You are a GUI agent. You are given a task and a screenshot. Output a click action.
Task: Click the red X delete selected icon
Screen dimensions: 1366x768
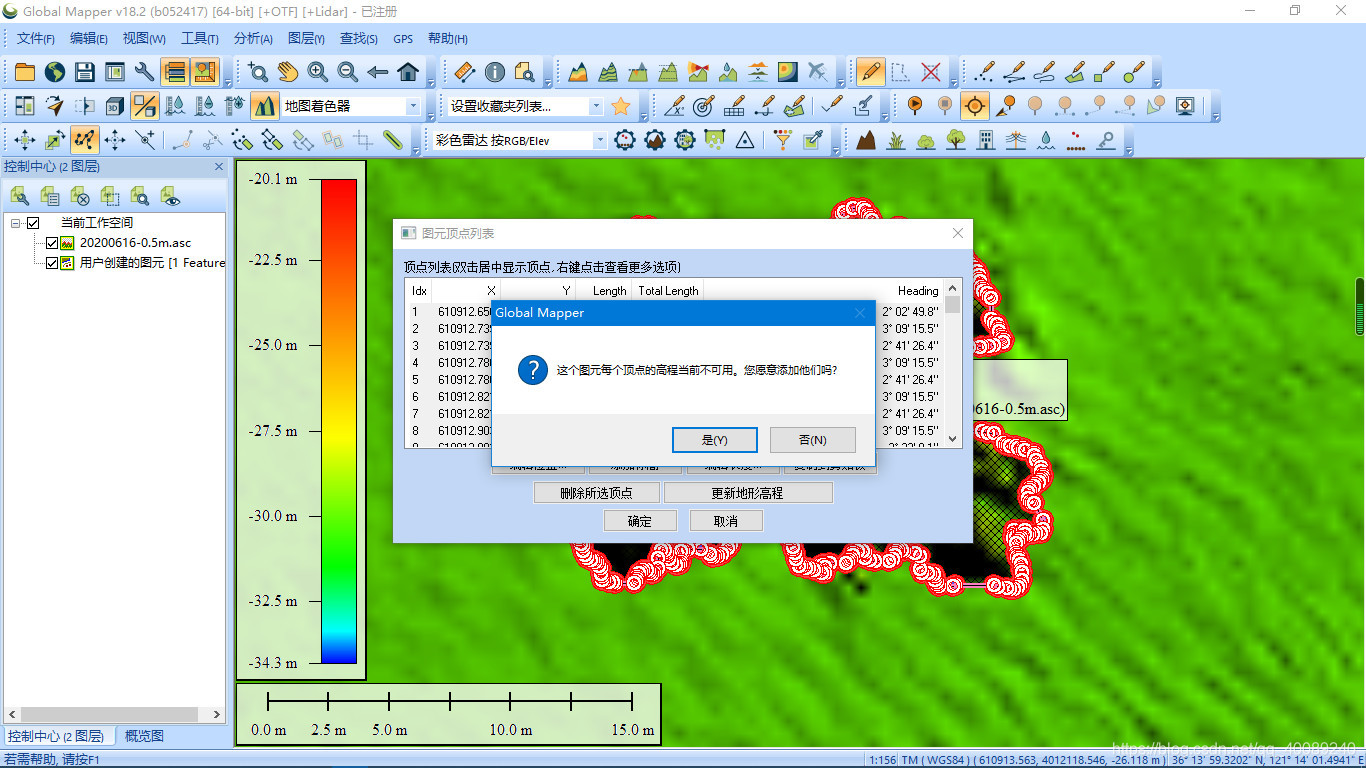[931, 72]
